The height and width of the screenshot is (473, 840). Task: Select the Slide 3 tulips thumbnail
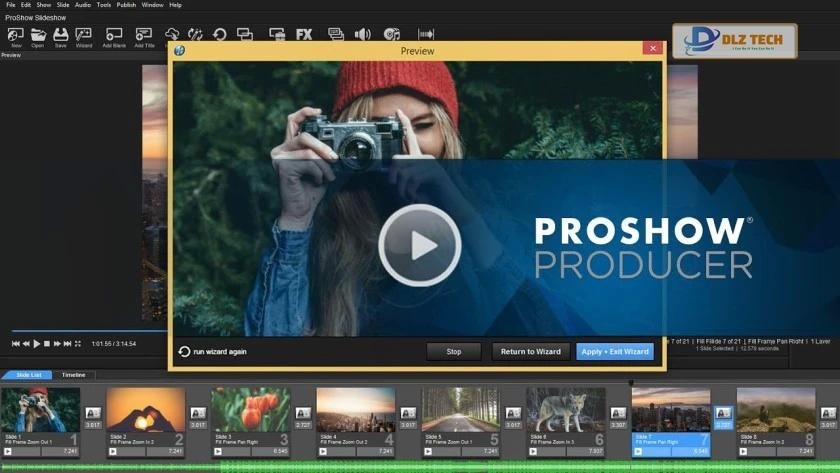pos(251,410)
